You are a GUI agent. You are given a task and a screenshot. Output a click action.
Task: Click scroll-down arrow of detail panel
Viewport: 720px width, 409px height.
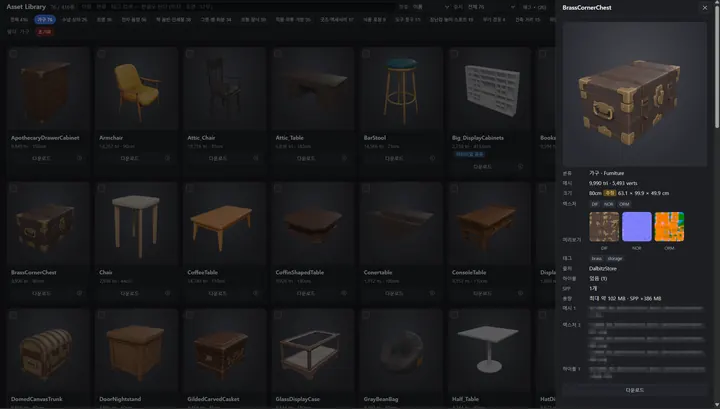[x=717, y=405]
